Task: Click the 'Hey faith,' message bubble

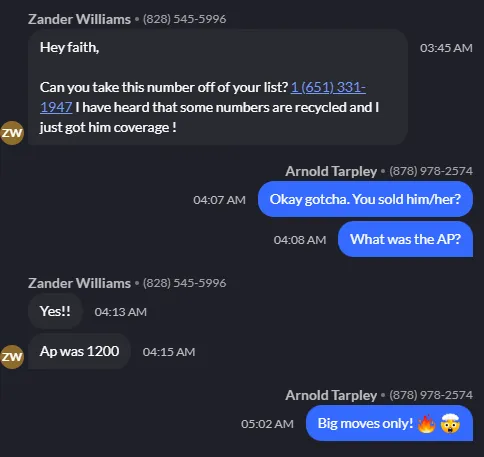Action: pyautogui.click(x=218, y=87)
